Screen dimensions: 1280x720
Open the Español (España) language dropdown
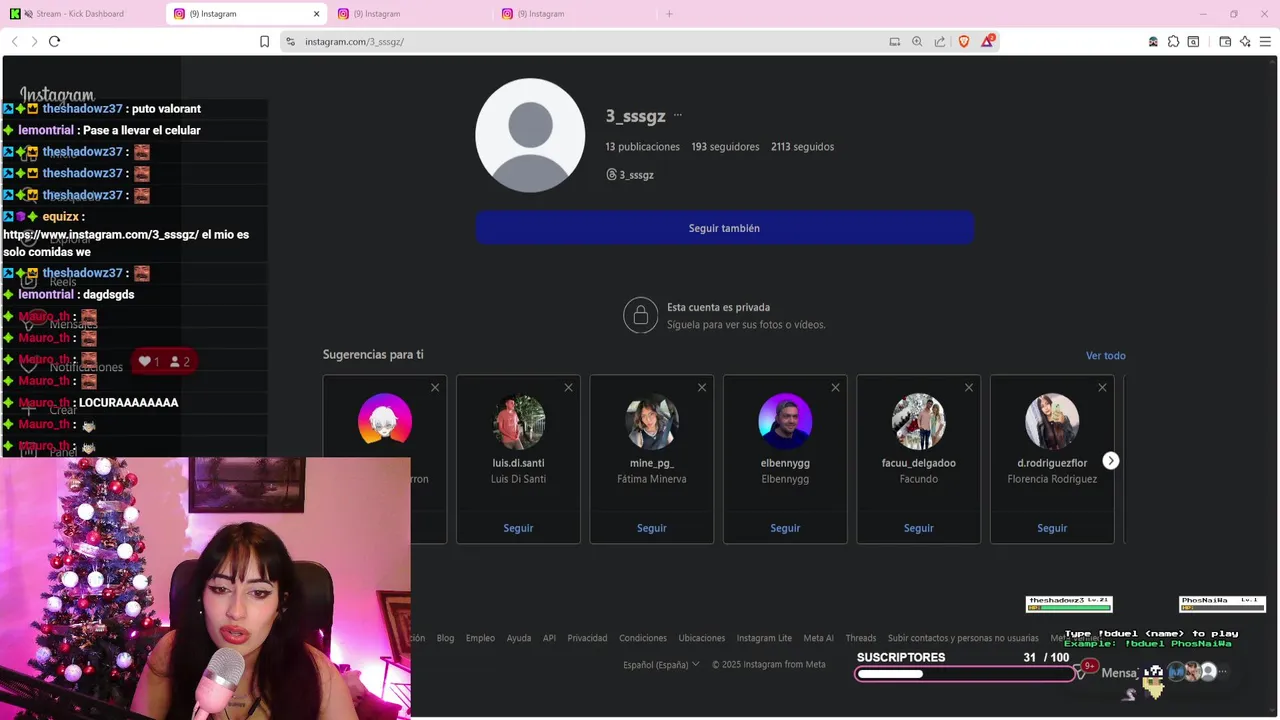point(661,664)
